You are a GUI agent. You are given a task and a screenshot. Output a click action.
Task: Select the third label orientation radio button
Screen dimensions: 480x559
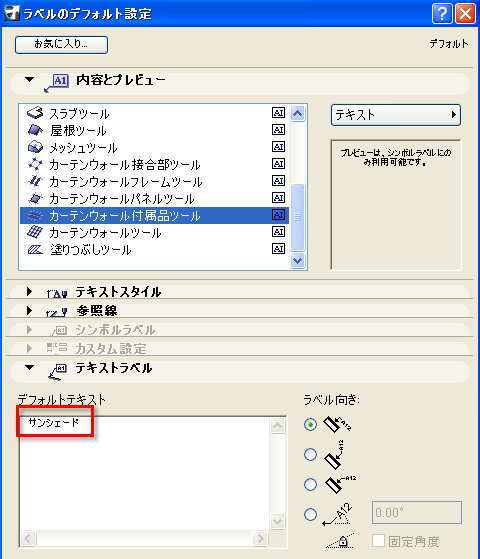[x=310, y=484]
